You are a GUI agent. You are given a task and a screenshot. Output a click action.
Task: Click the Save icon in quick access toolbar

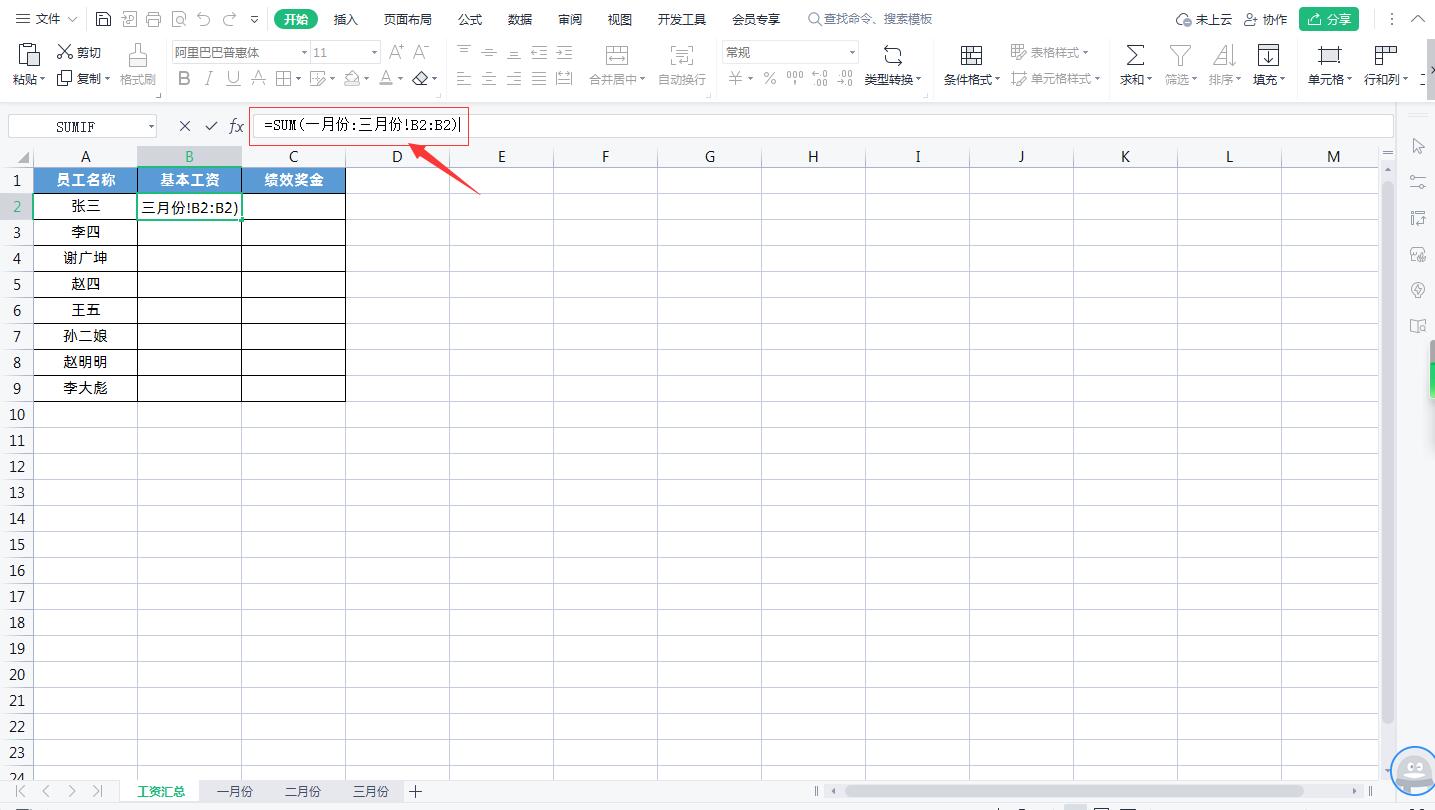[104, 19]
